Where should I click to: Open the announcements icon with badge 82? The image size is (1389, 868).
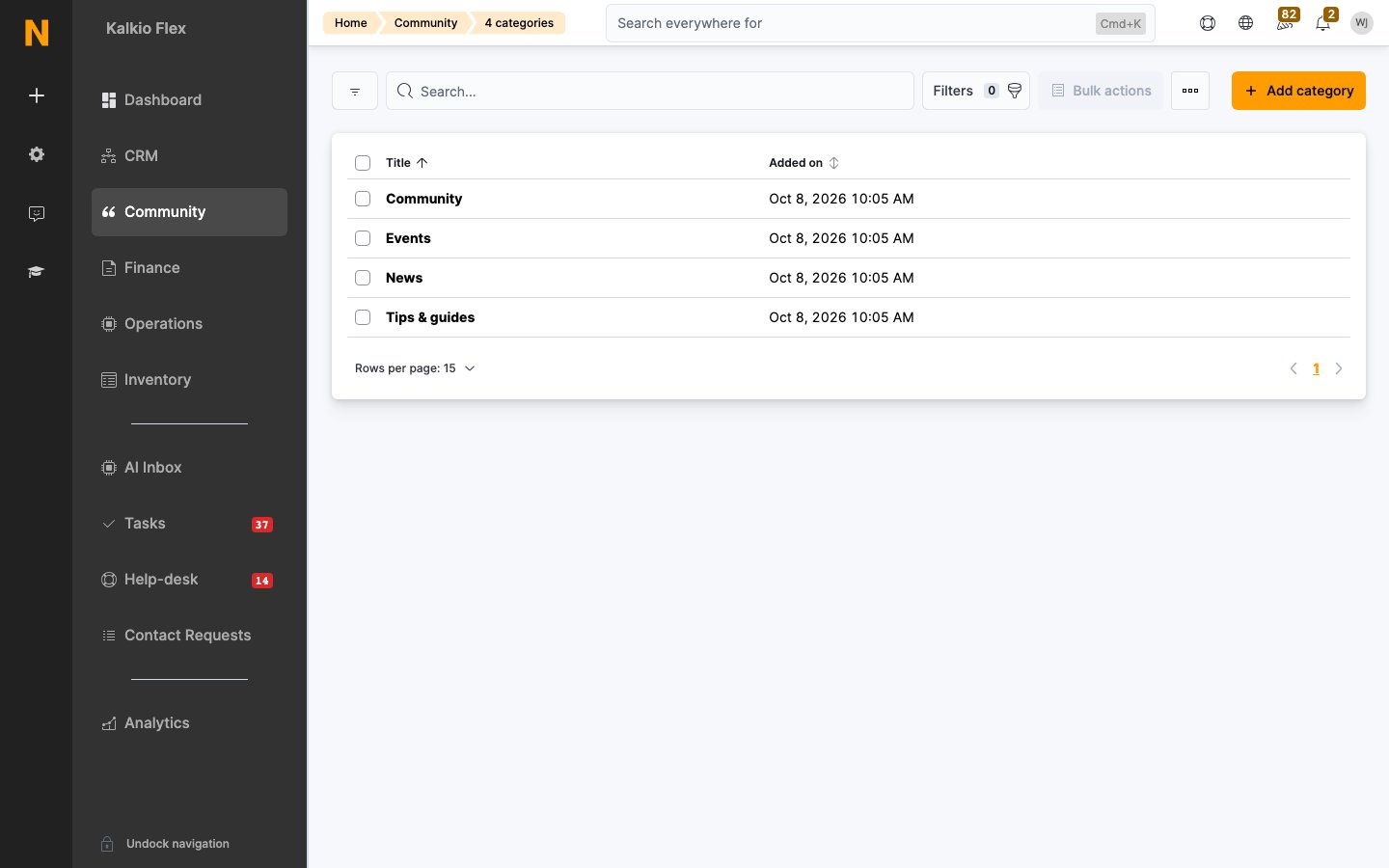point(1285,21)
